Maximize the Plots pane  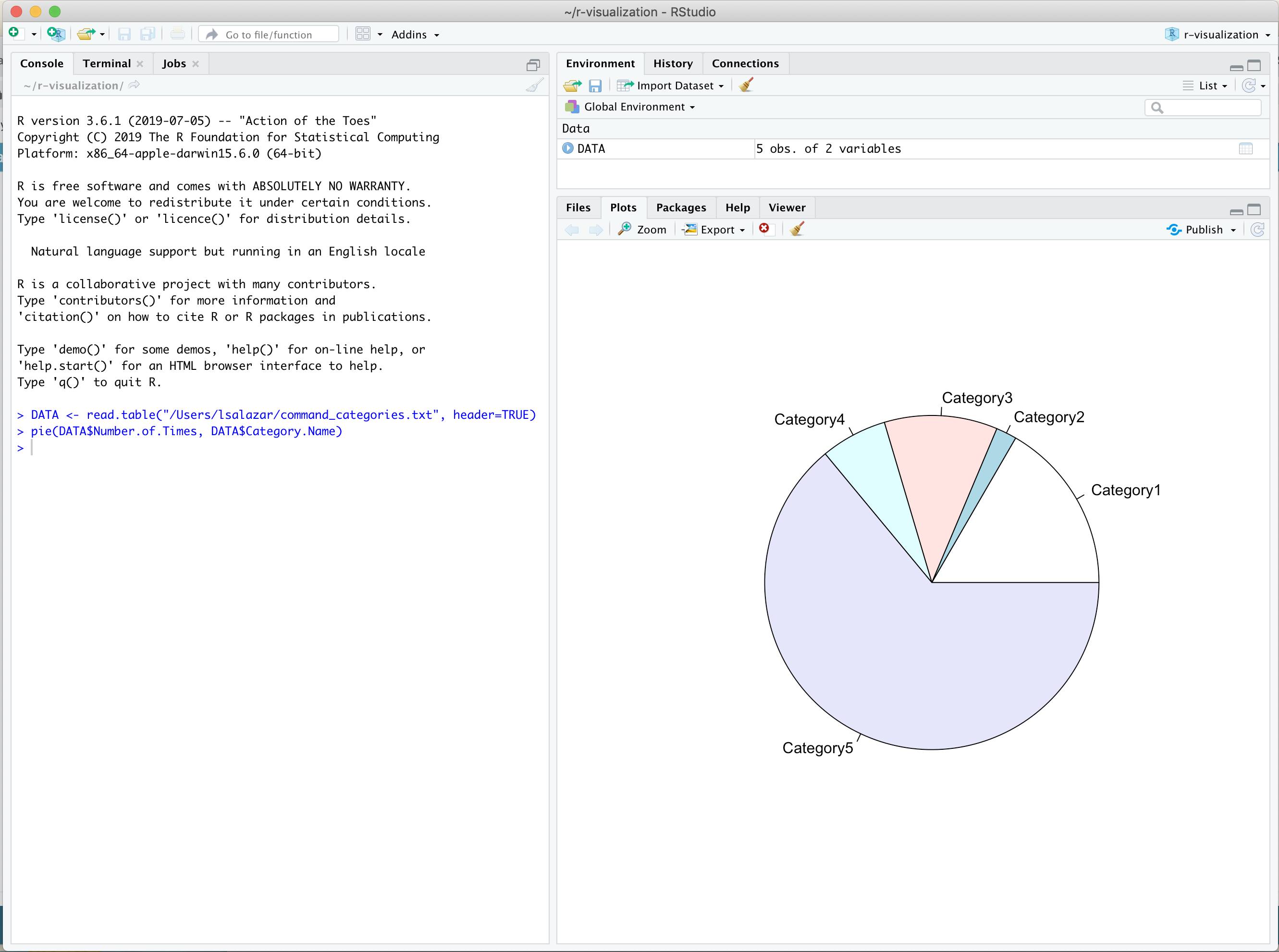1255,210
